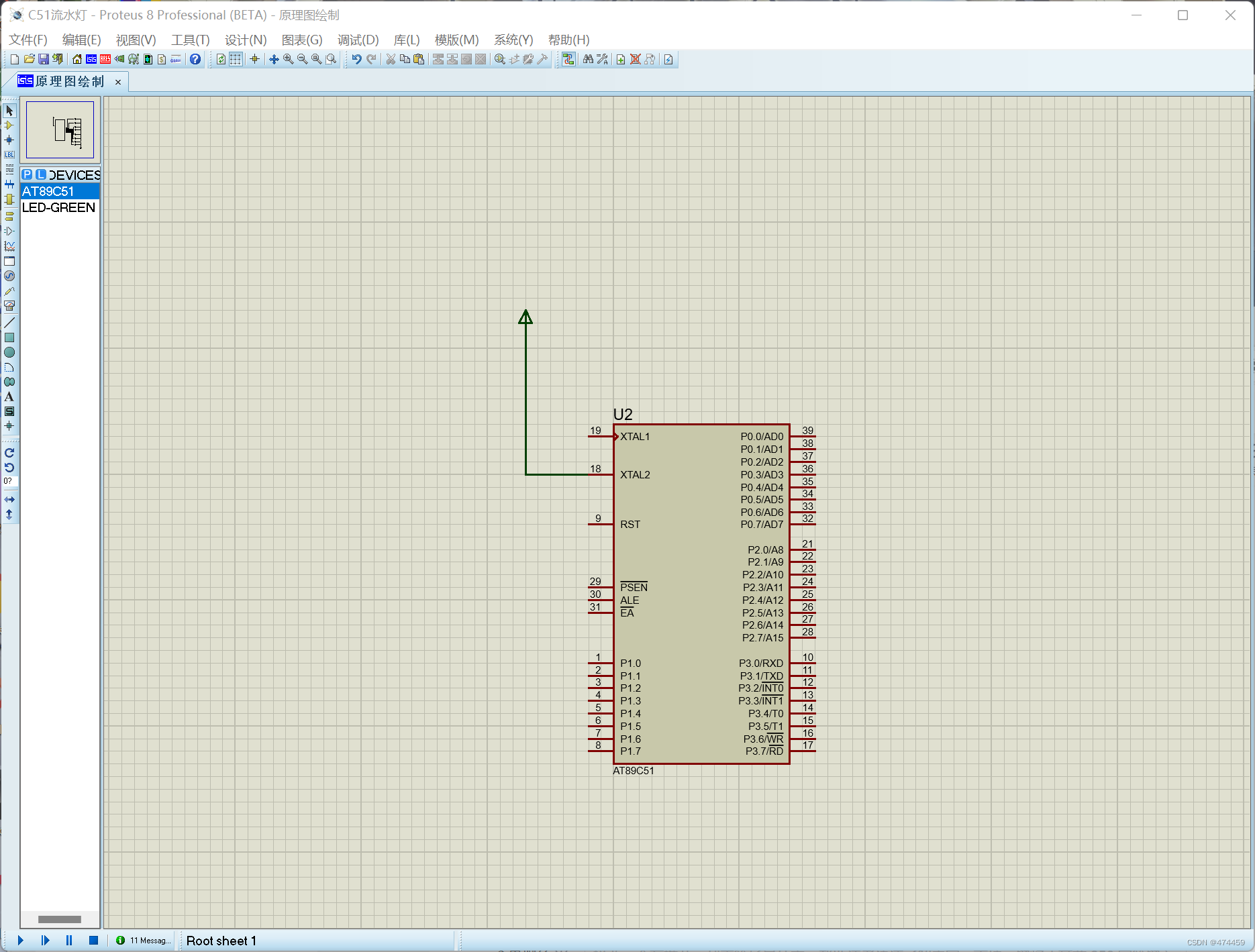Open the 调试(D) menu
This screenshot has width=1255, height=952.
click(x=358, y=40)
